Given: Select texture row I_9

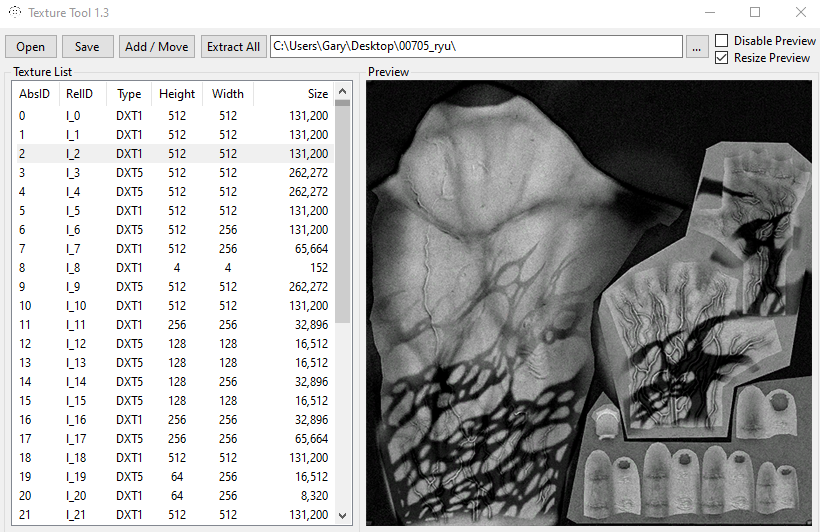Looking at the screenshot, I should tap(175, 287).
